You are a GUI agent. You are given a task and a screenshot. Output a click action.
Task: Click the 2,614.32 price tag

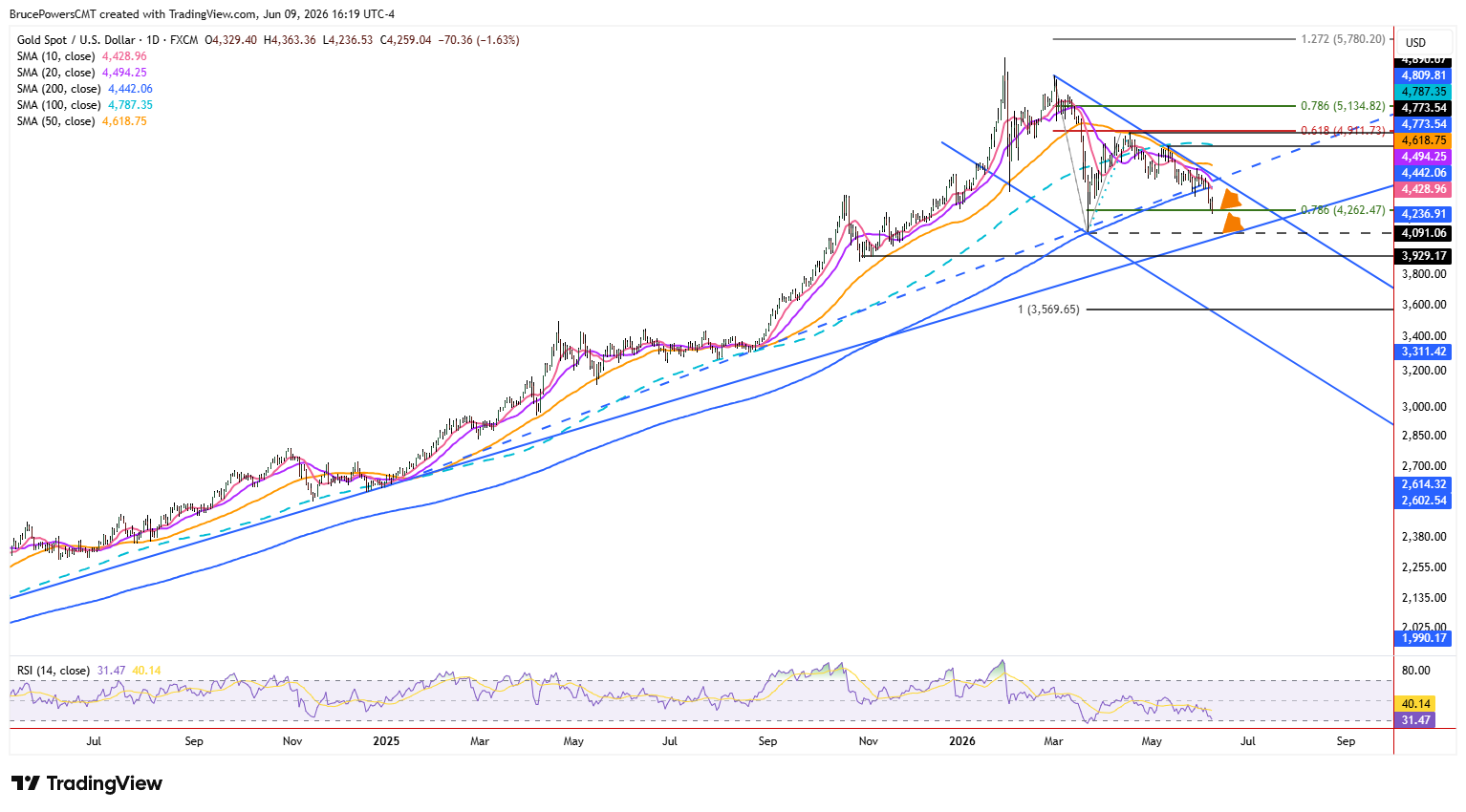point(1424,484)
